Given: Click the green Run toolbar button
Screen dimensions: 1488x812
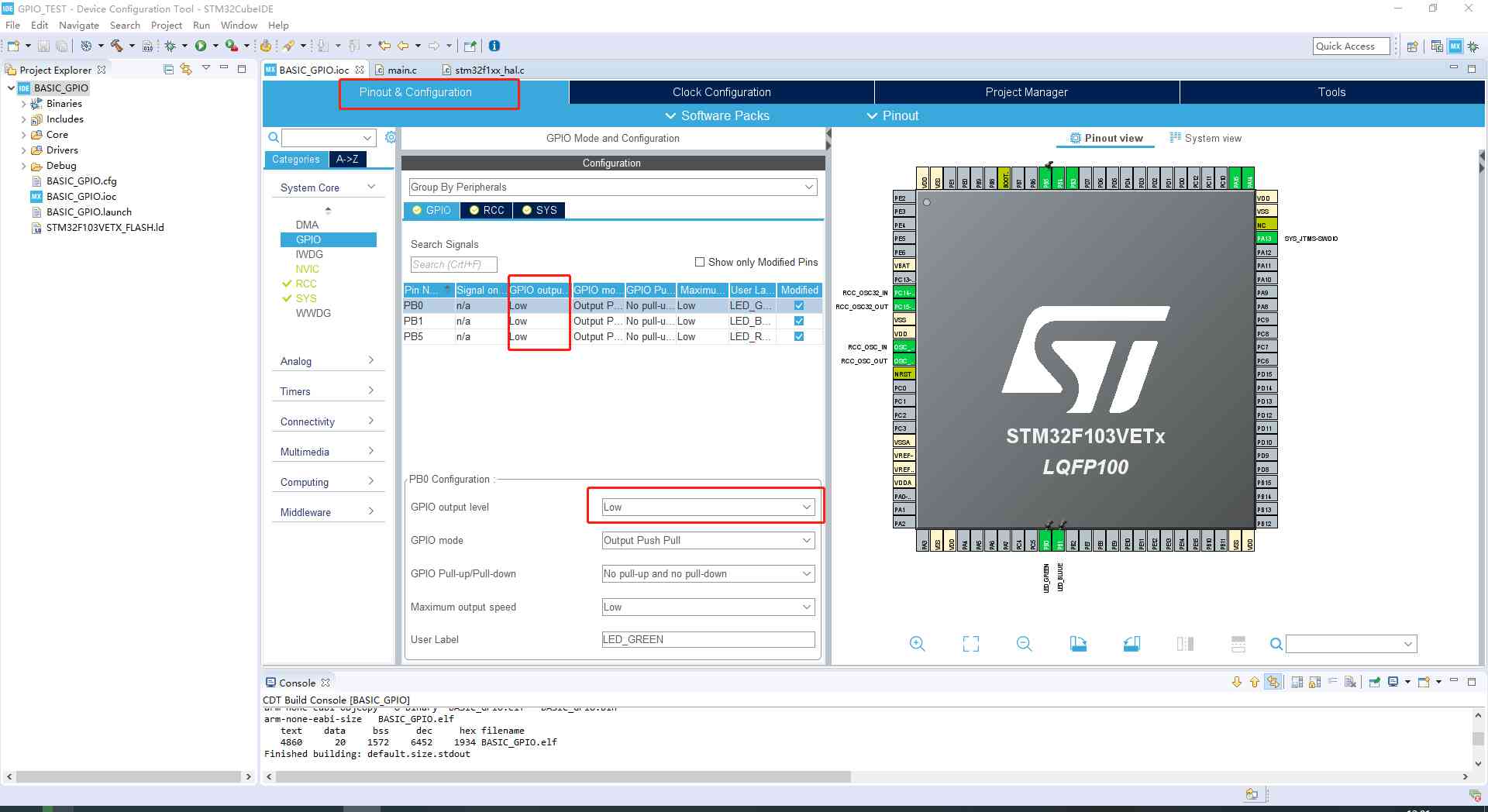Looking at the screenshot, I should coord(201,46).
